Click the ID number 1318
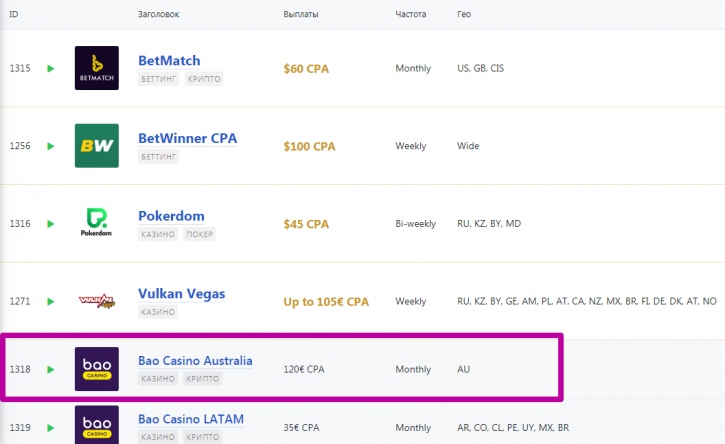The width and height of the screenshot is (725, 444). (20, 370)
